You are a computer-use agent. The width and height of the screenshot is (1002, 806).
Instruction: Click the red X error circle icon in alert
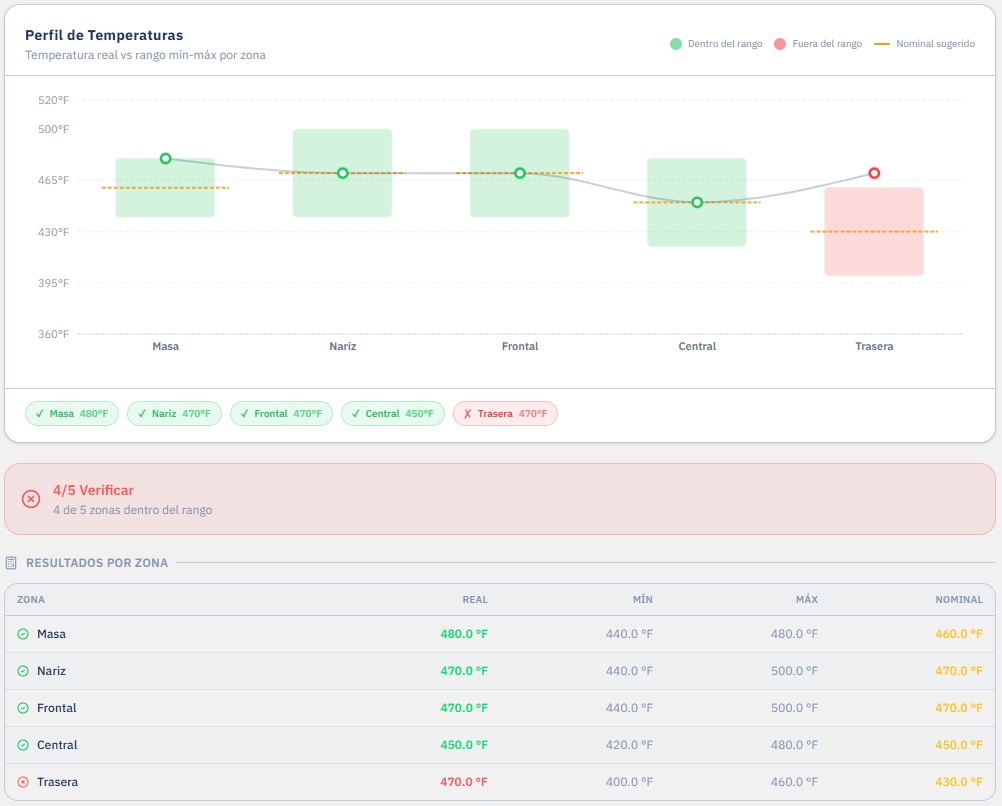pyautogui.click(x=31, y=499)
